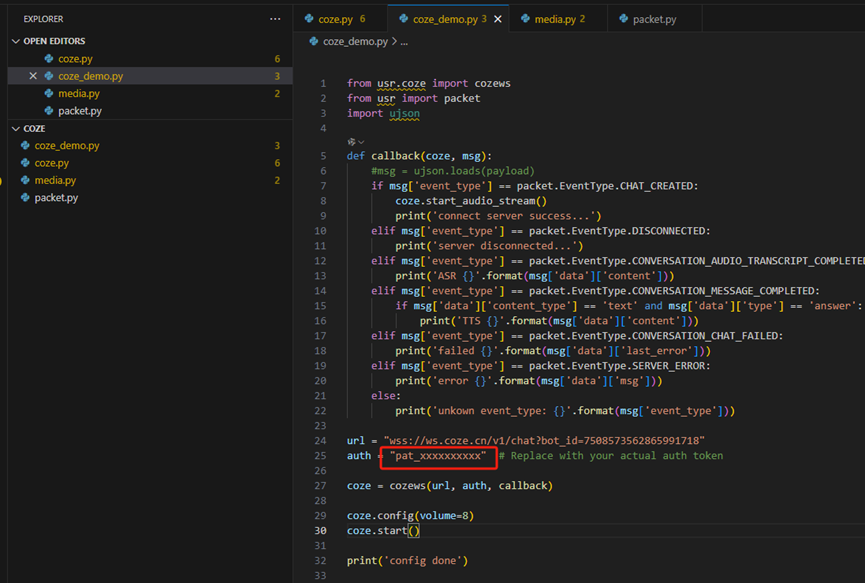Click the wss URL string on line 24

click(545, 441)
